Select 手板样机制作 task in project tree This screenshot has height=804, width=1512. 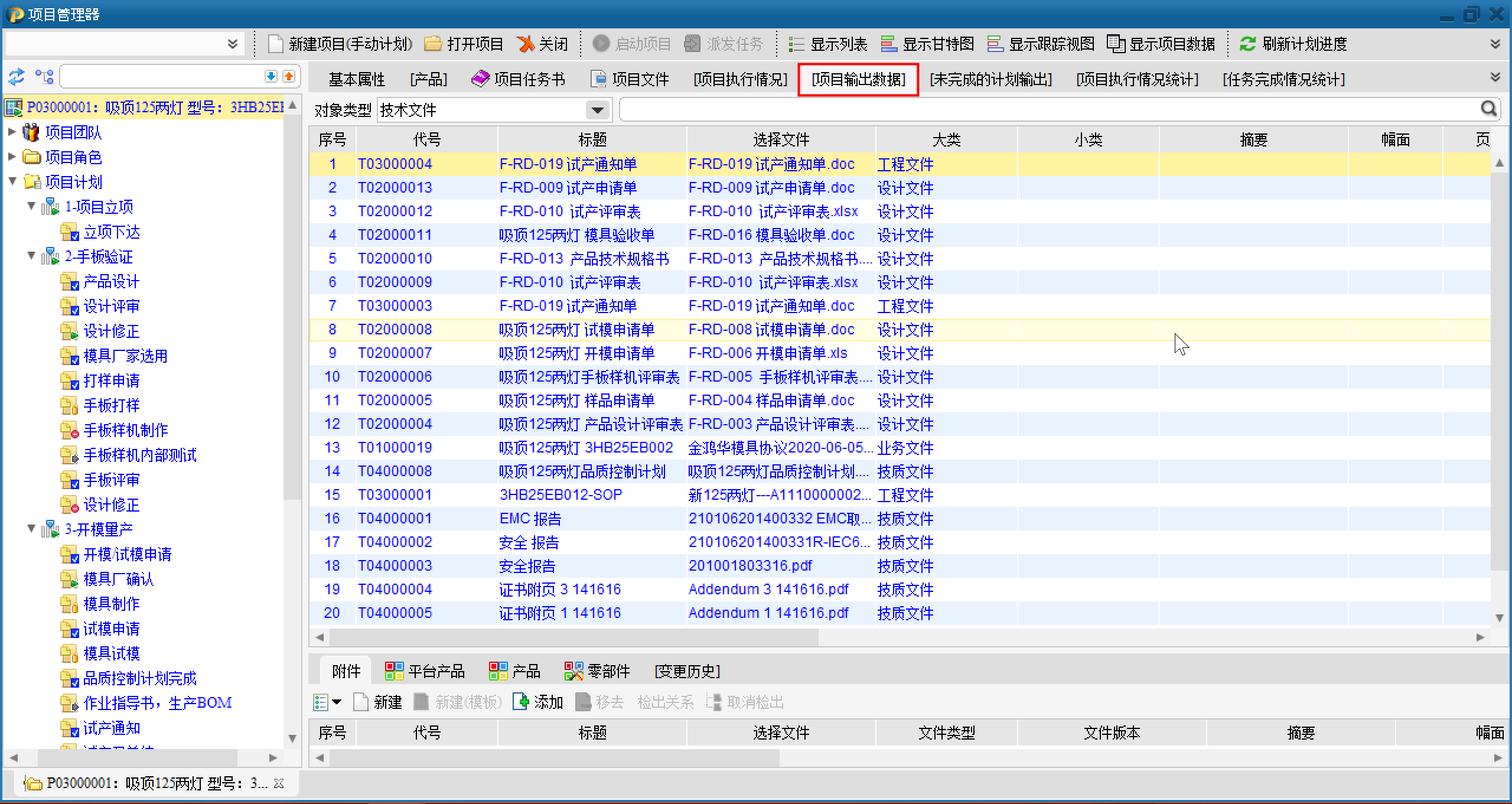tap(125, 431)
